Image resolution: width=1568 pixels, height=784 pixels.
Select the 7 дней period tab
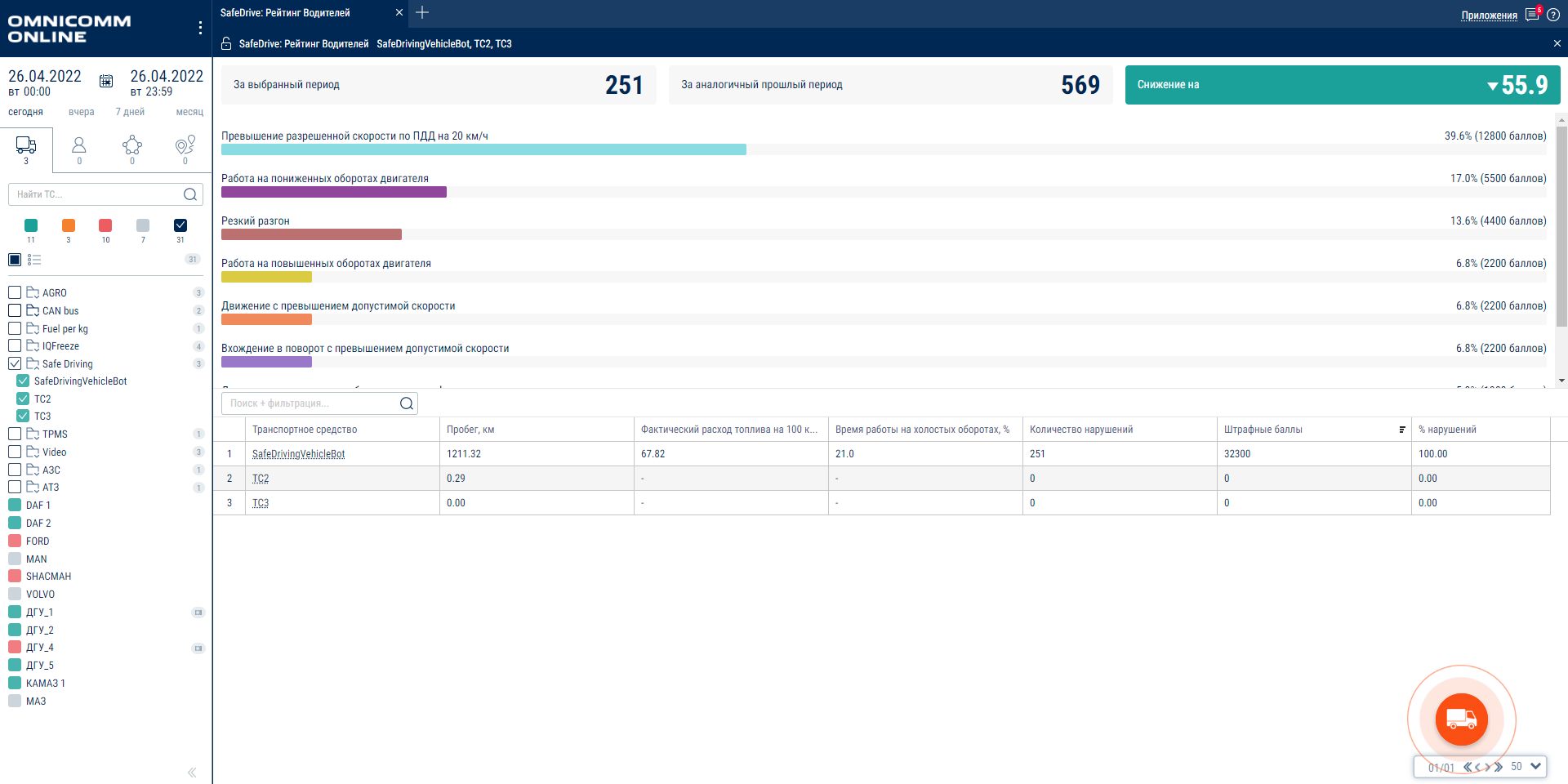(x=130, y=112)
